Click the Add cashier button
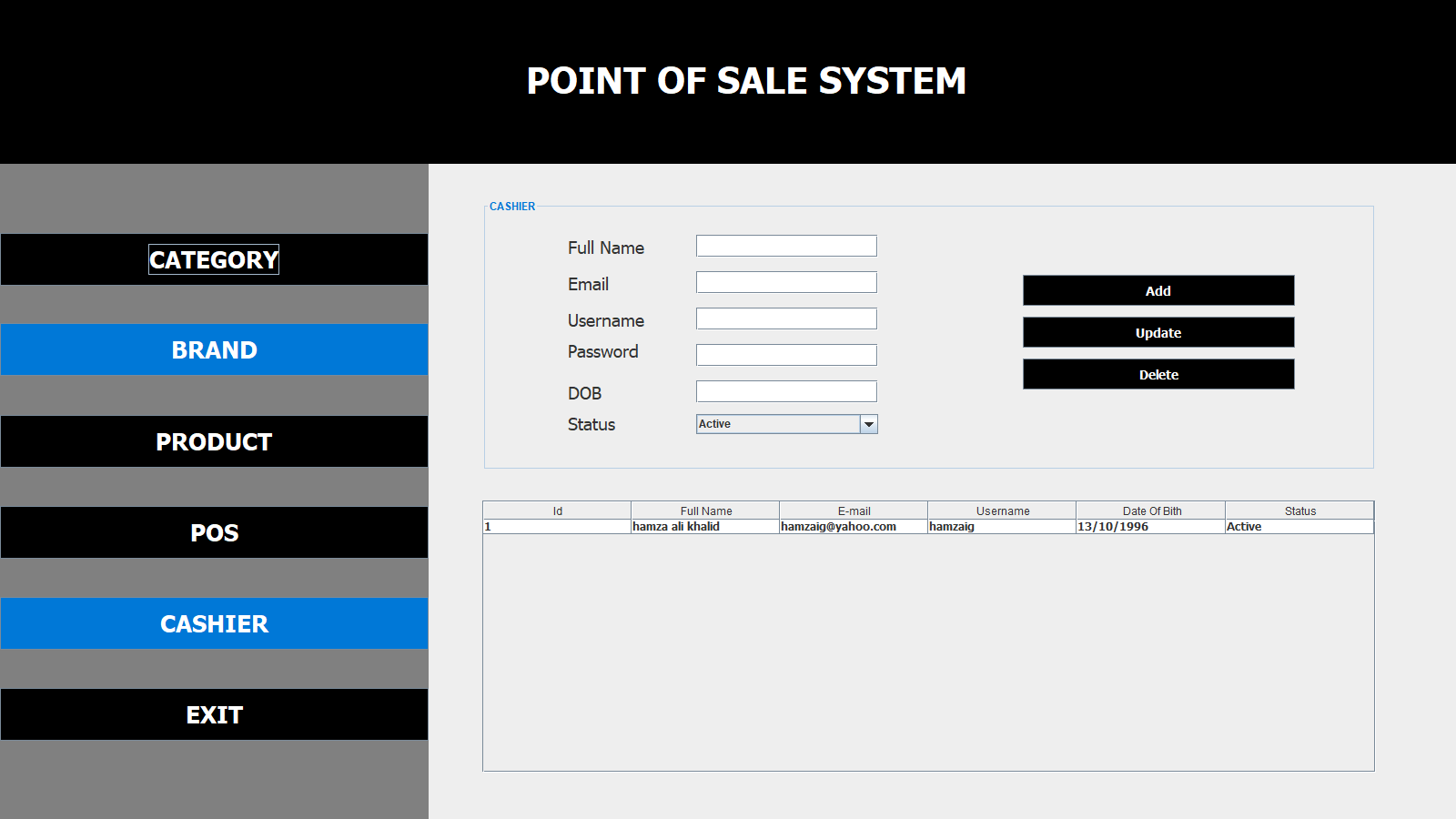This screenshot has width=1456, height=819. 1158,290
